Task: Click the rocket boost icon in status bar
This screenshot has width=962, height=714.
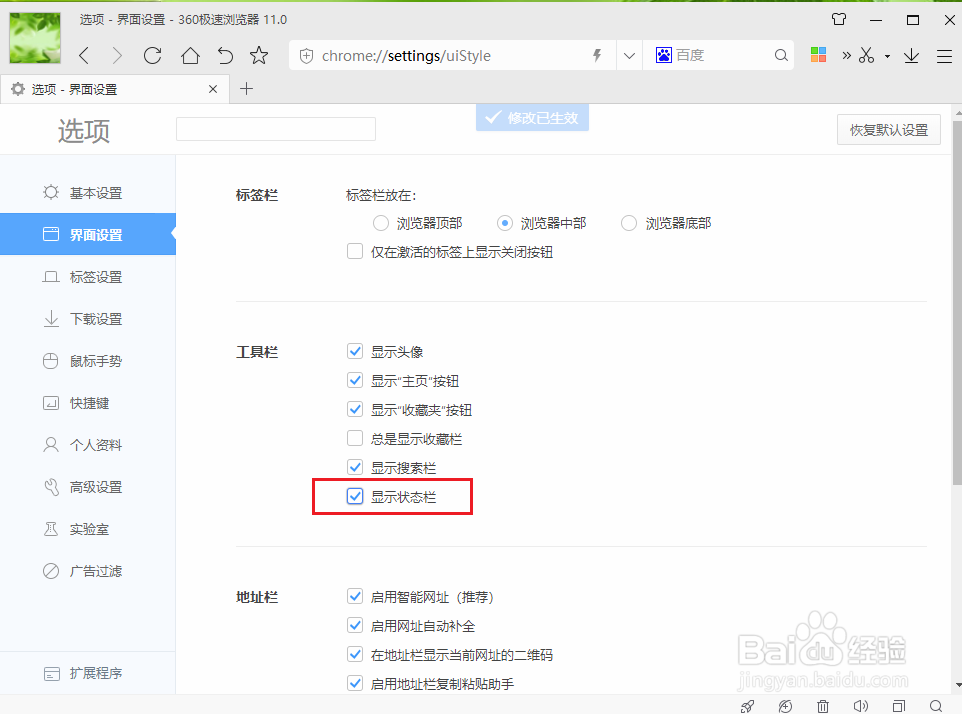Action: click(x=747, y=705)
